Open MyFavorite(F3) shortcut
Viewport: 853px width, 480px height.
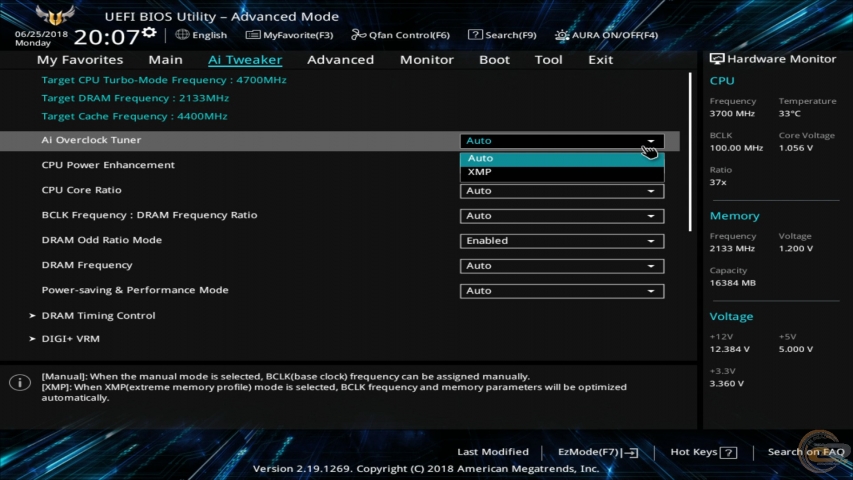(289, 35)
